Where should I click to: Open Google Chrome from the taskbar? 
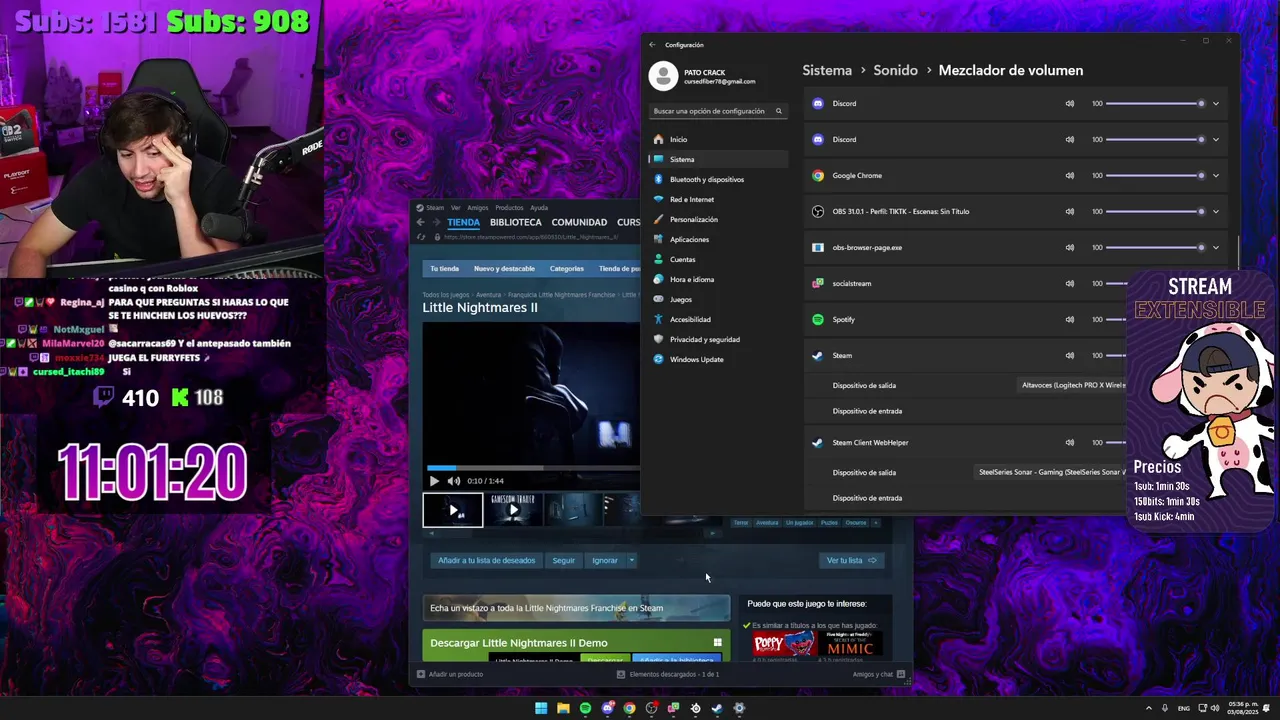[x=629, y=708]
